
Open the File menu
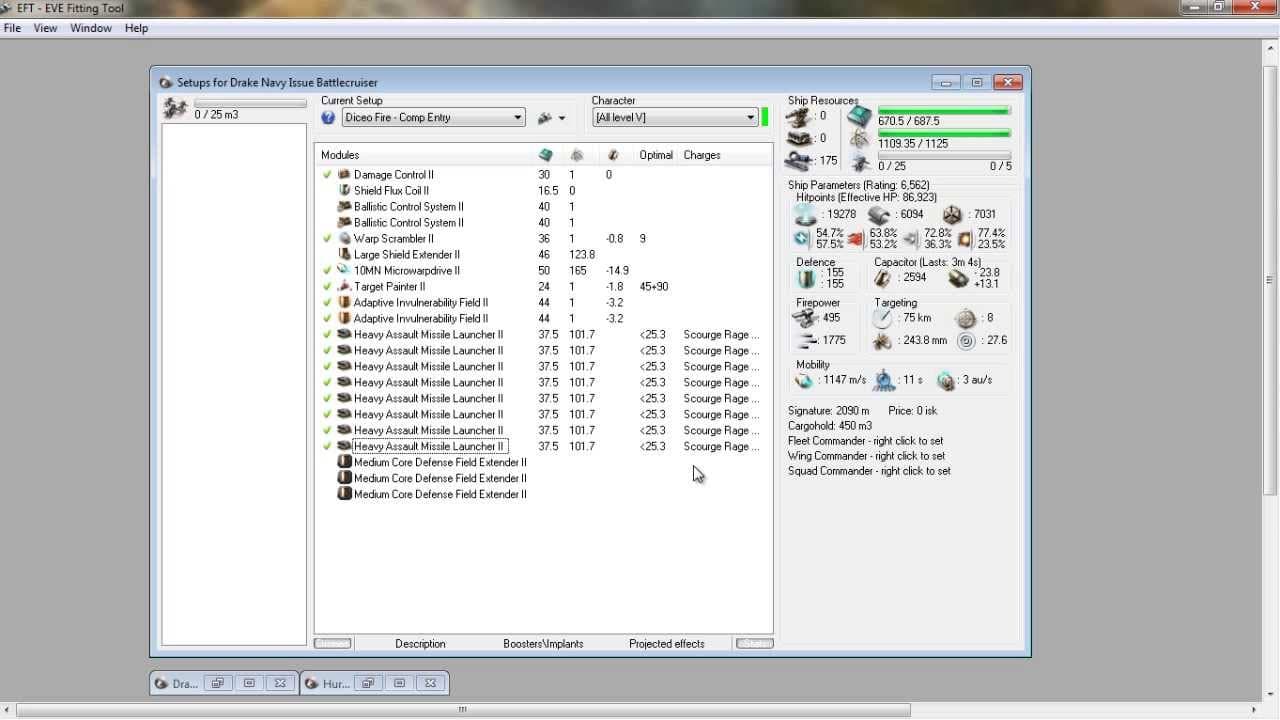tap(12, 28)
